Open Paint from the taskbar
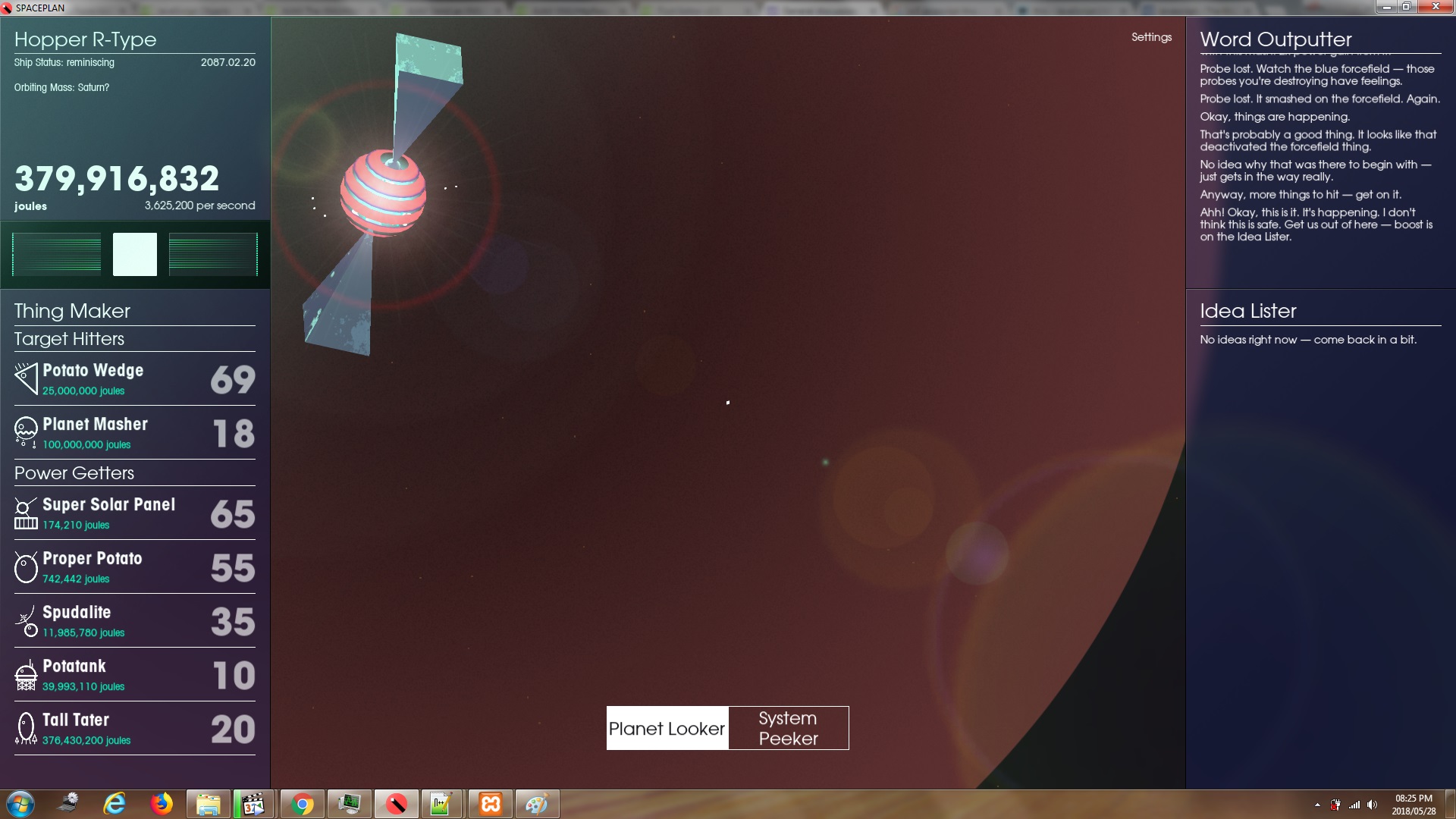The image size is (1456, 819). [537, 804]
